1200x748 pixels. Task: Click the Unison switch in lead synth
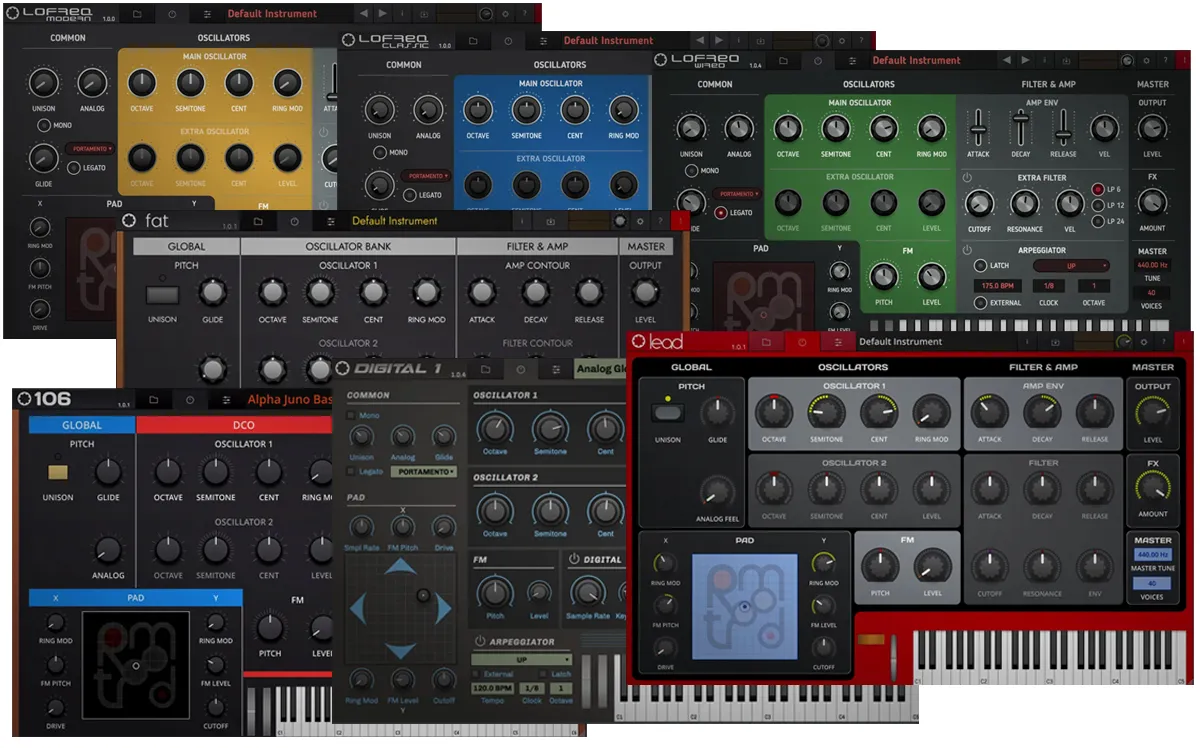click(x=666, y=413)
